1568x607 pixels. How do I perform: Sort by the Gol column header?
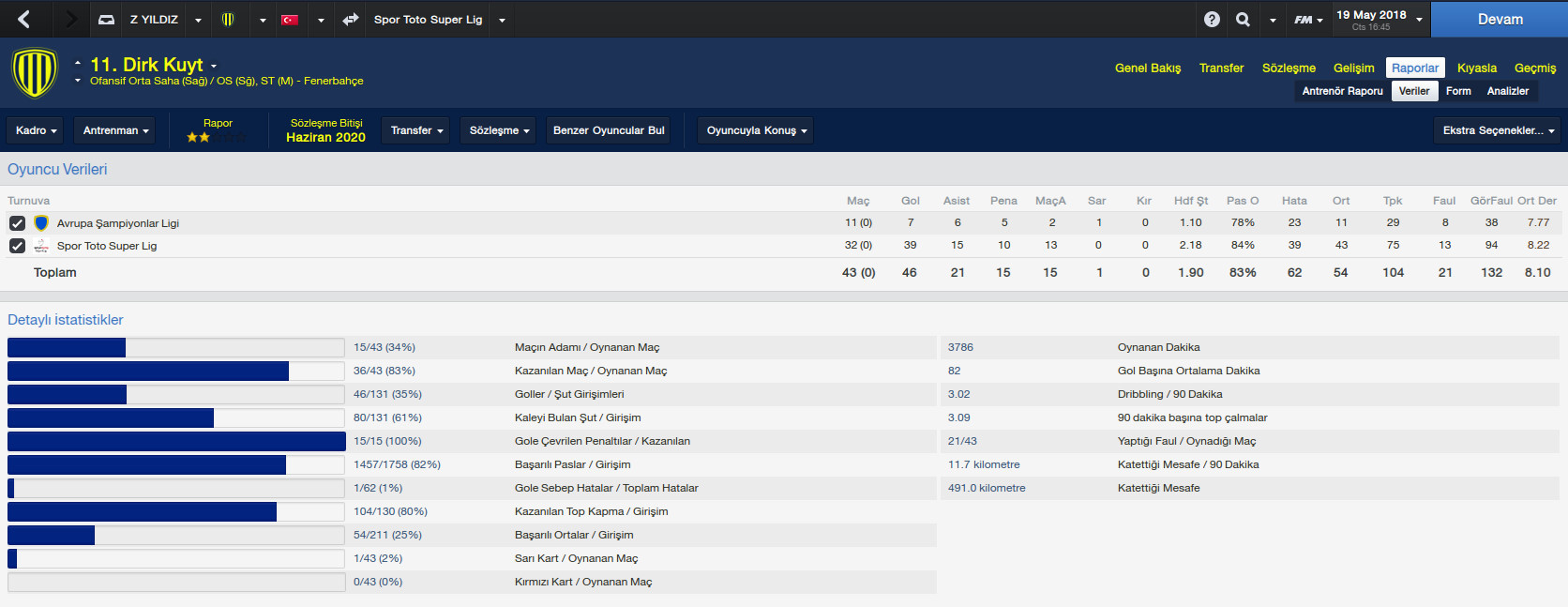click(x=911, y=201)
